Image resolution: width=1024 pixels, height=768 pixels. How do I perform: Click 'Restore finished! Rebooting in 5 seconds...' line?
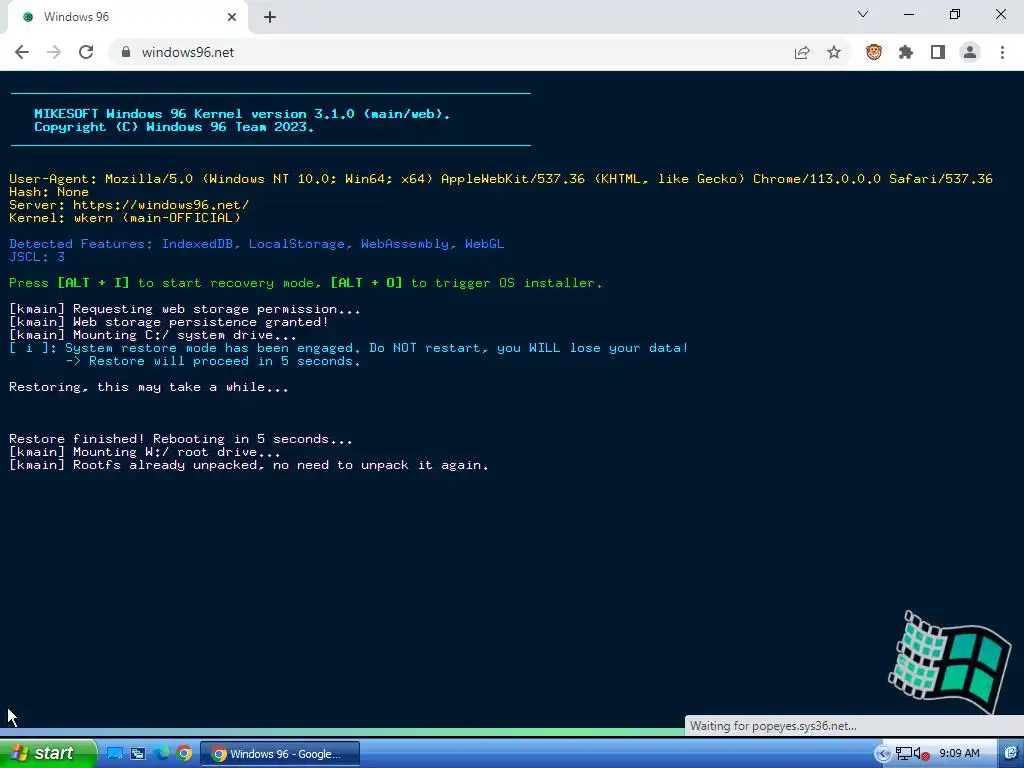point(181,439)
